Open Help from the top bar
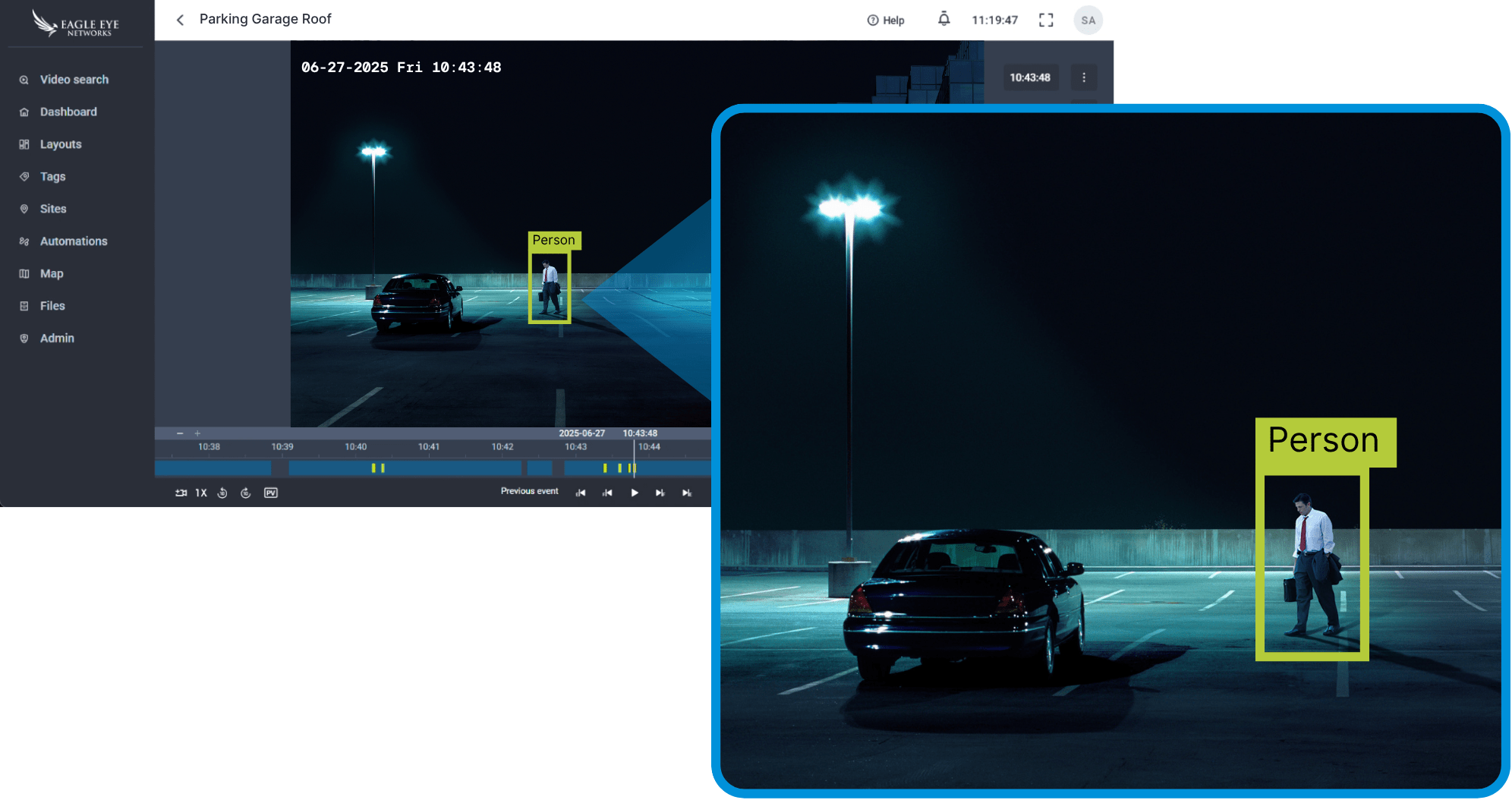Image resolution: width=1512 pixels, height=800 pixels. (886, 20)
